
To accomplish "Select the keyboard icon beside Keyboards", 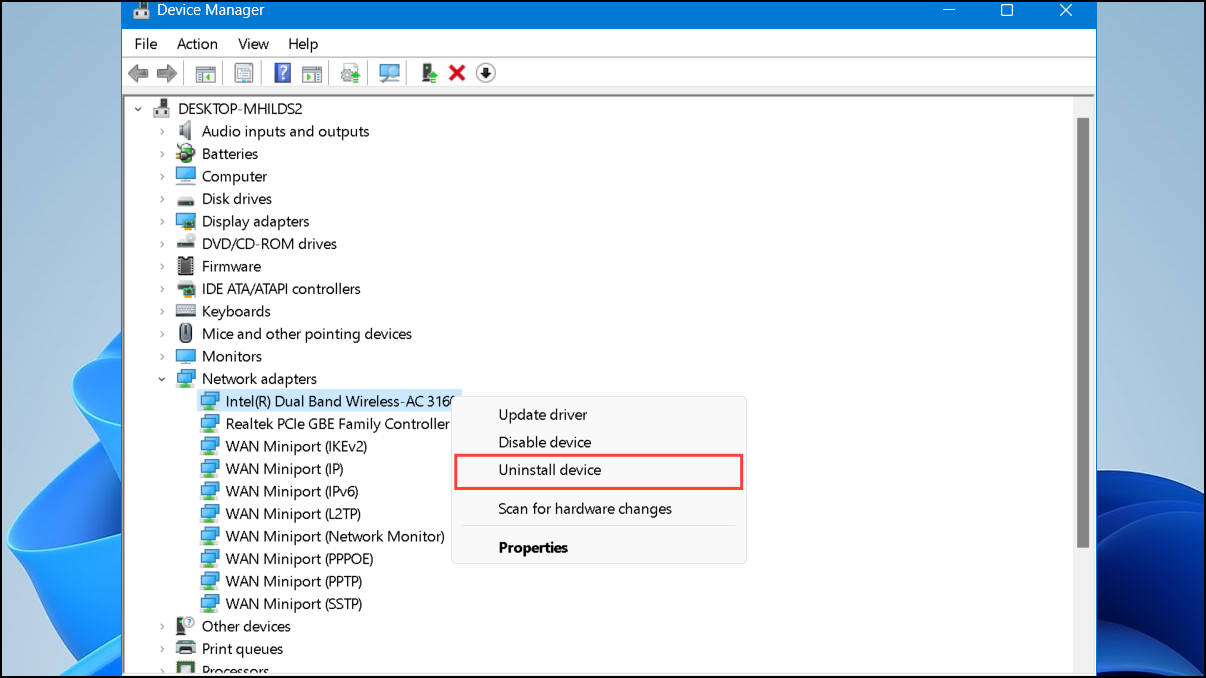I will click(186, 311).
